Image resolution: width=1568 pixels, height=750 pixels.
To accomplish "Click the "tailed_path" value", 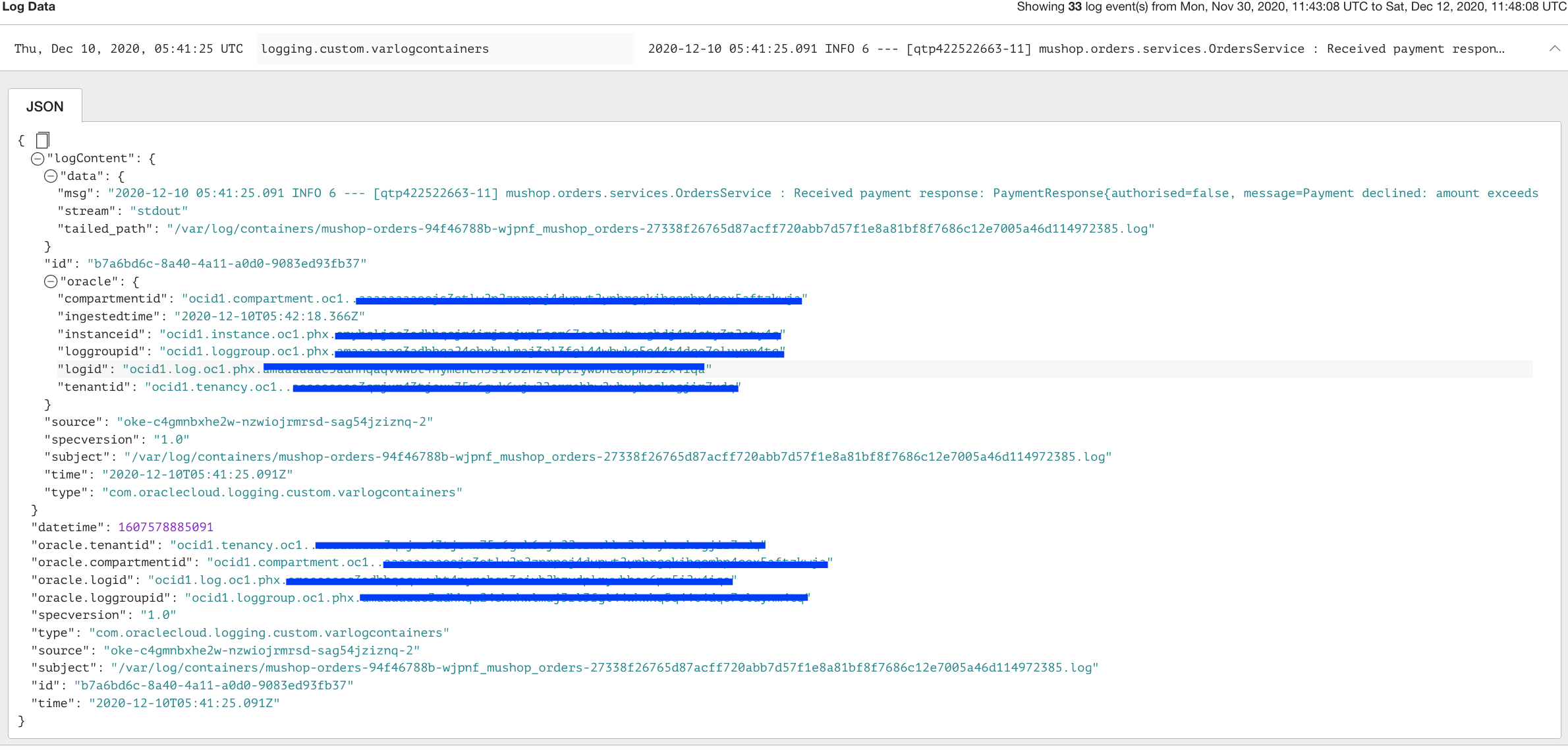I will [x=661, y=229].
